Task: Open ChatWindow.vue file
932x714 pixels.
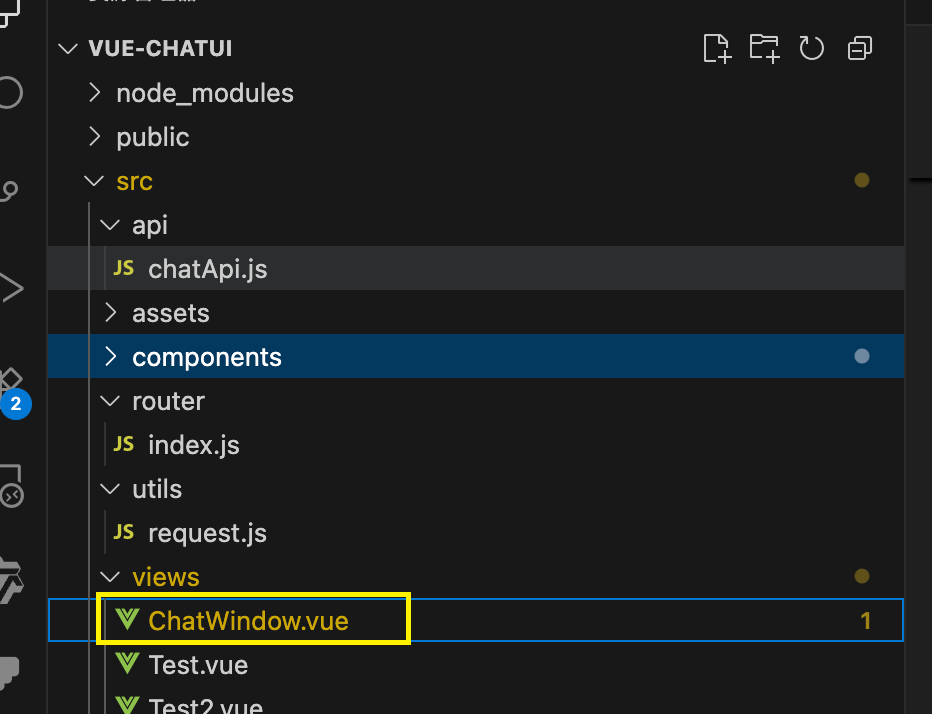Action: 476,620
